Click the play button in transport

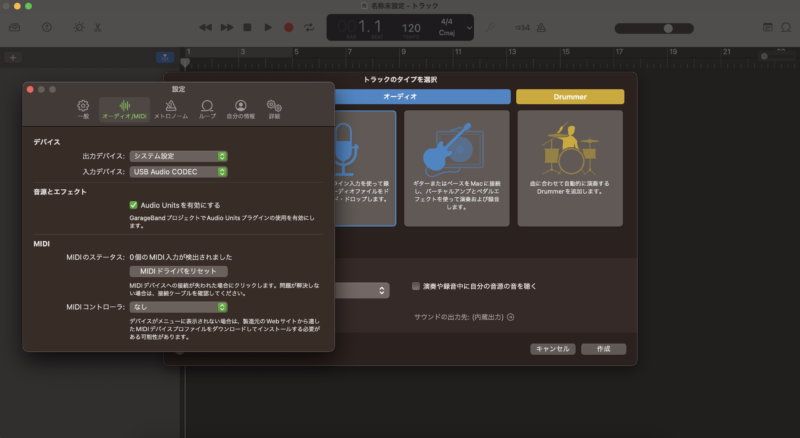[268, 27]
